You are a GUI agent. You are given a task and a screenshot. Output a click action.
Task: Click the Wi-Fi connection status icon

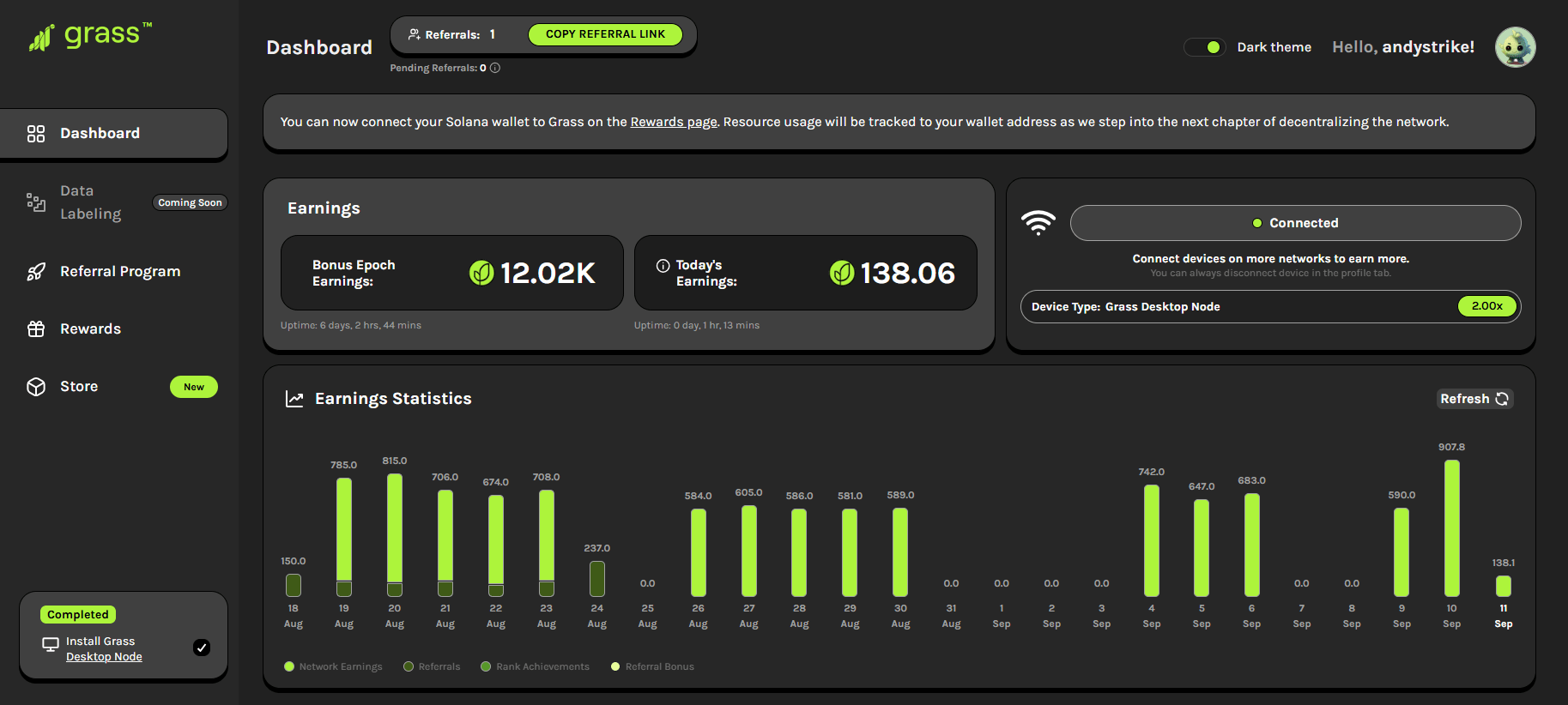[x=1038, y=223]
